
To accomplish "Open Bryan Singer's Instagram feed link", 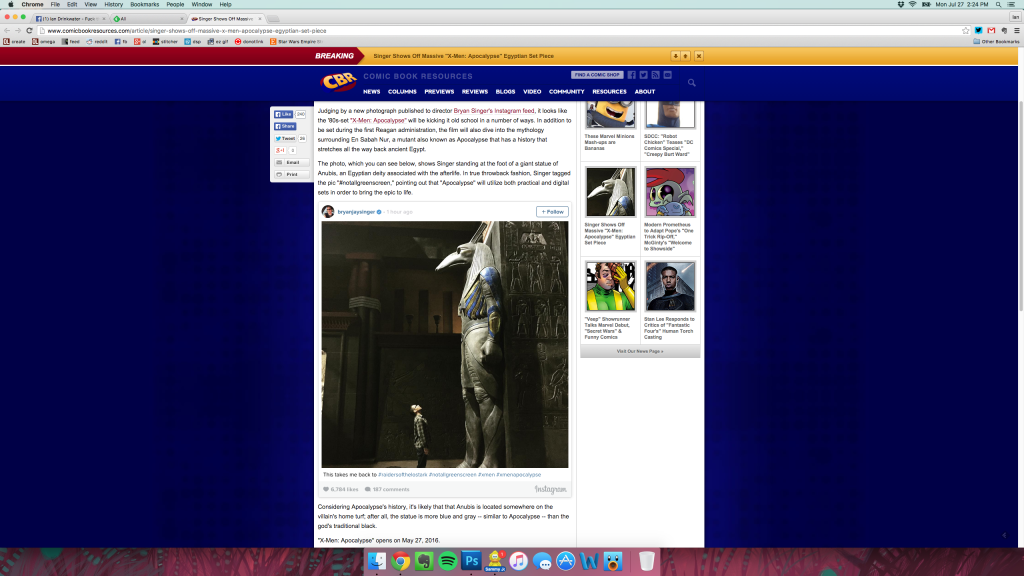I will click(x=494, y=111).
